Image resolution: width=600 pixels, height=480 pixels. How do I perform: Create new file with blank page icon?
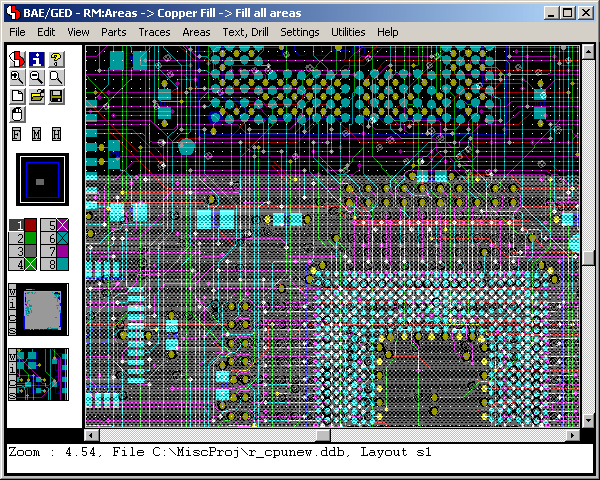[x=17, y=96]
